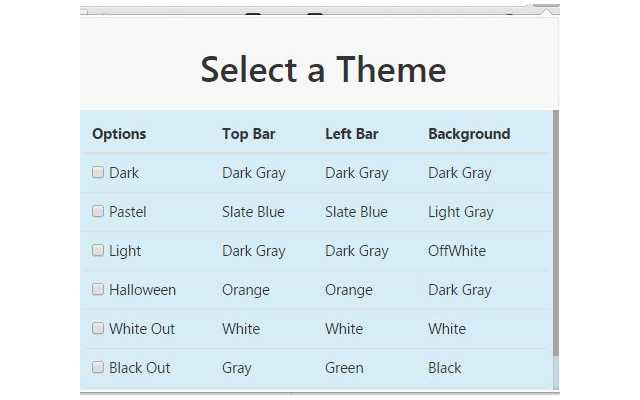Click the Black background cell
The height and width of the screenshot is (400, 640).
pyautogui.click(x=445, y=368)
